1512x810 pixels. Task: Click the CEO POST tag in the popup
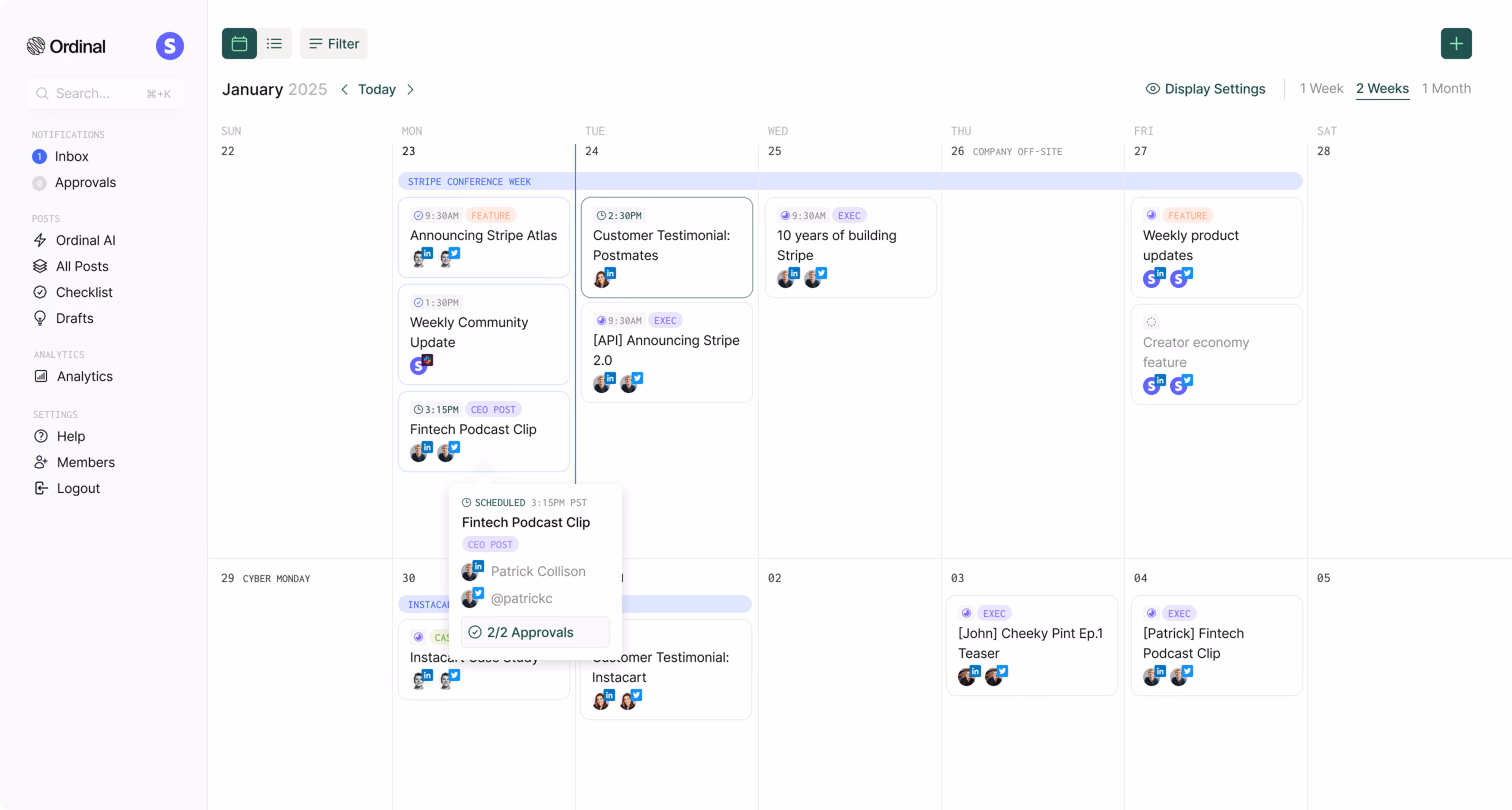(x=490, y=544)
